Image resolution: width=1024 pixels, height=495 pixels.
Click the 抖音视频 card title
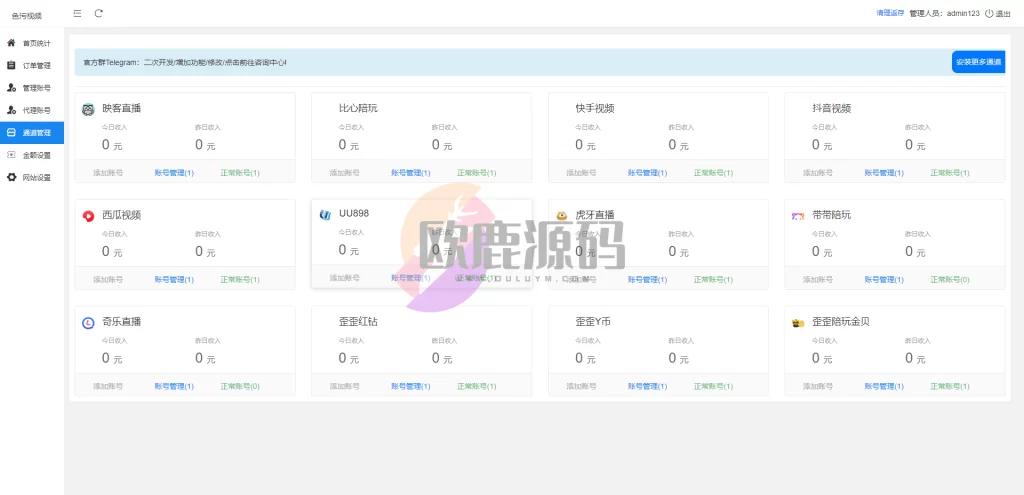click(x=831, y=108)
